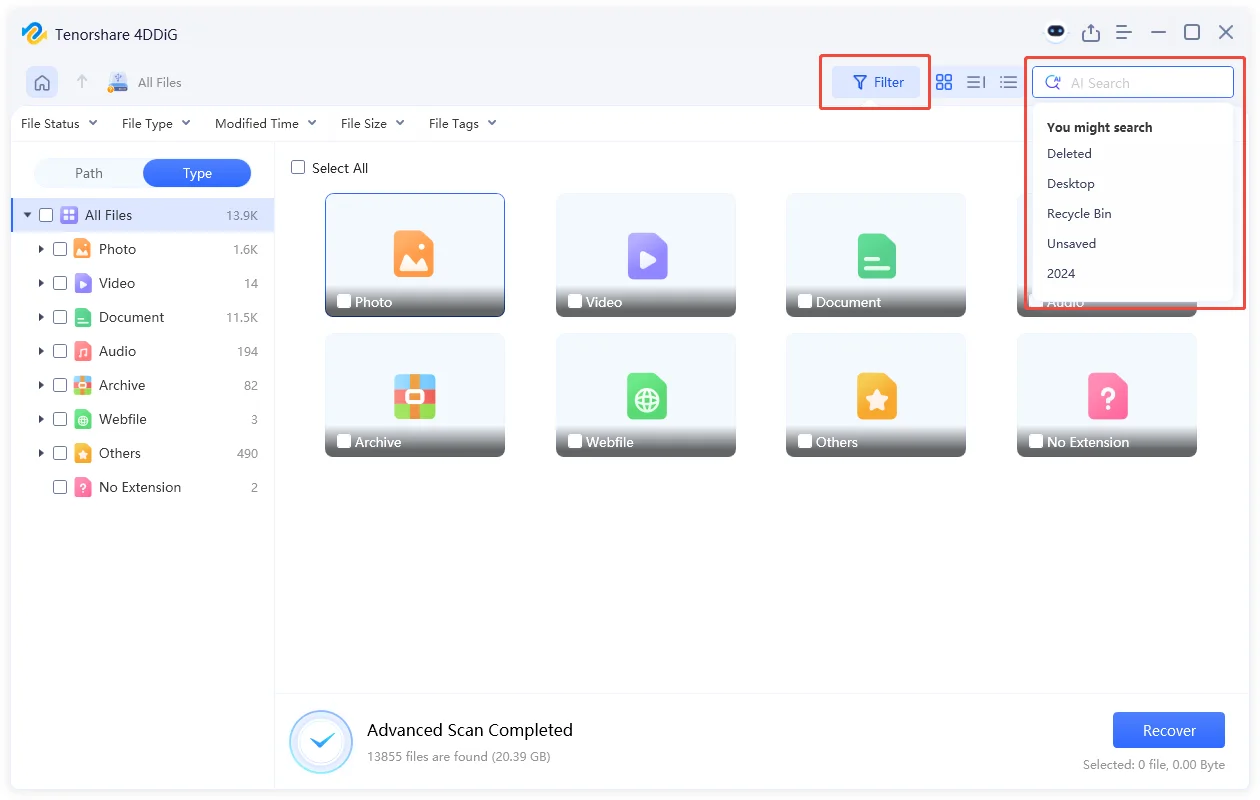Screen dimensions: 1260x800
Task: Open the Filter panel
Action: coord(875,82)
